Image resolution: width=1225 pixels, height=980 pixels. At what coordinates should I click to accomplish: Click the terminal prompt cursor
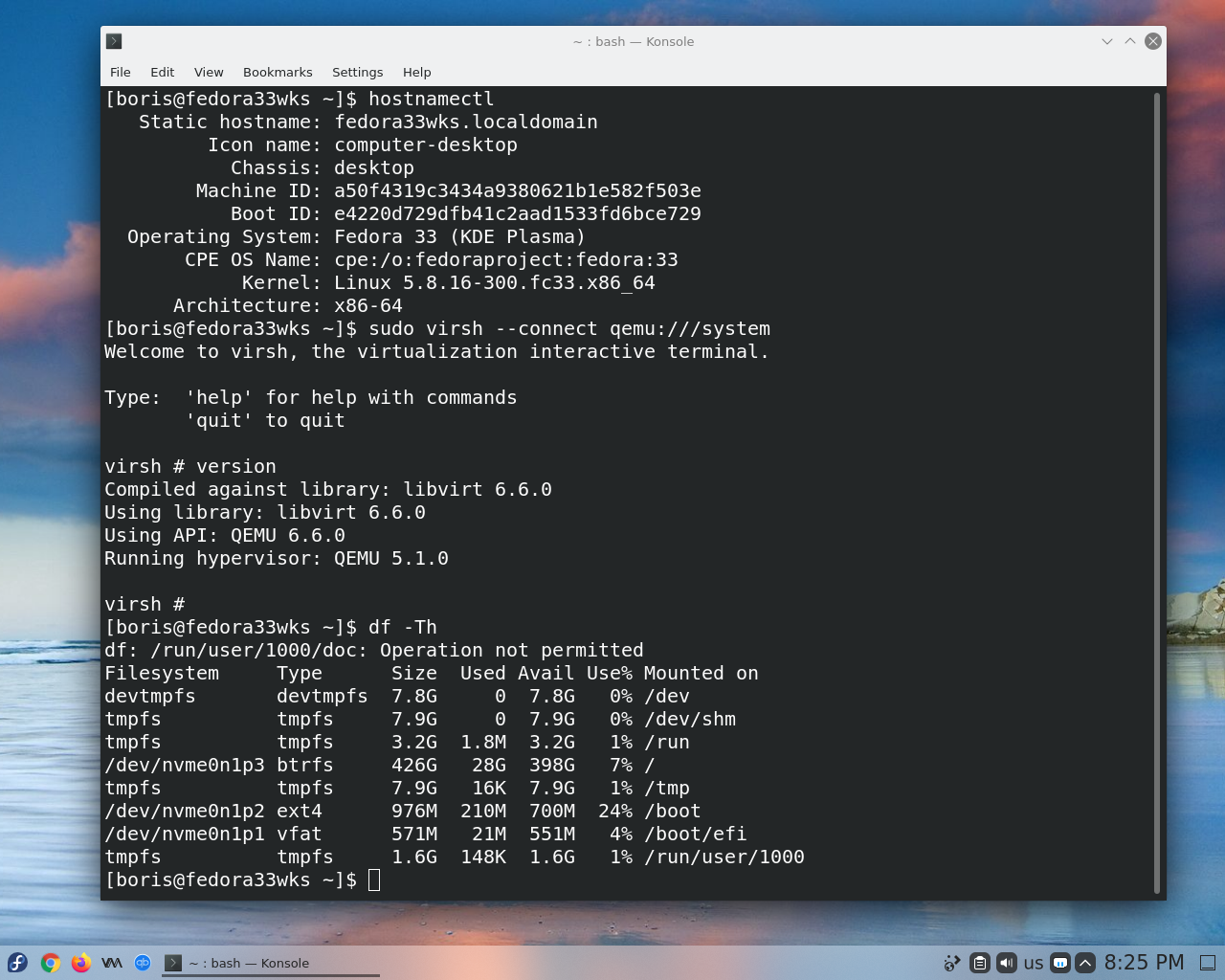click(375, 879)
